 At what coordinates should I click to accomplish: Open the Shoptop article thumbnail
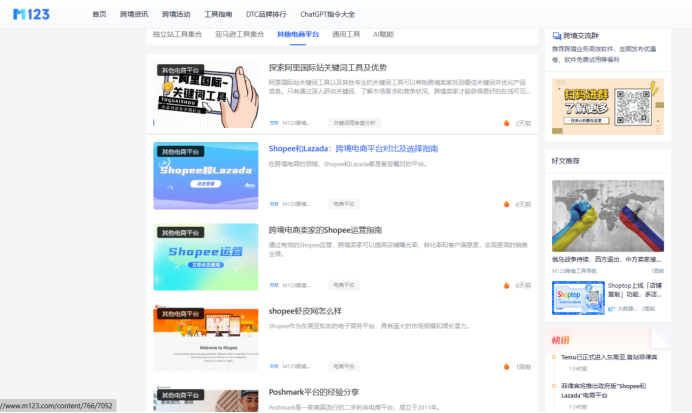click(578, 297)
